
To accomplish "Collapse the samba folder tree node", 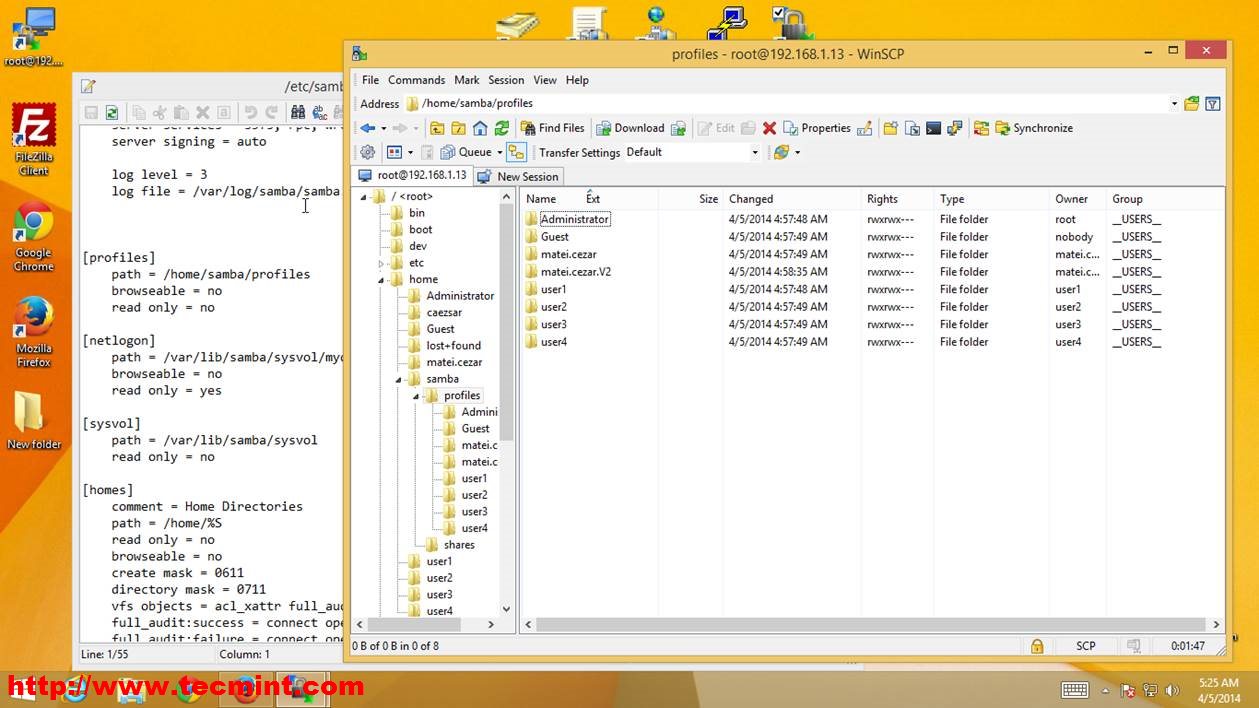I will (x=398, y=379).
